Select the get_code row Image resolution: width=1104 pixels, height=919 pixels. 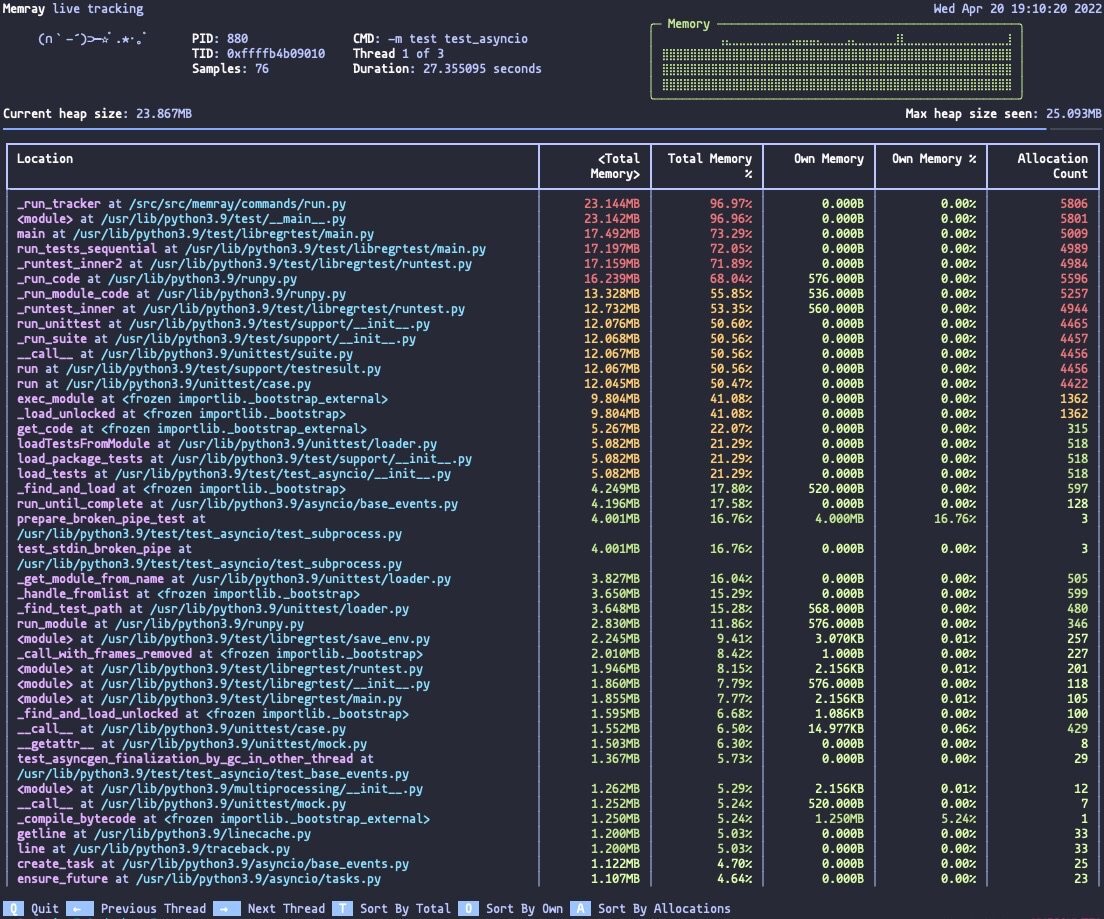[552, 429]
